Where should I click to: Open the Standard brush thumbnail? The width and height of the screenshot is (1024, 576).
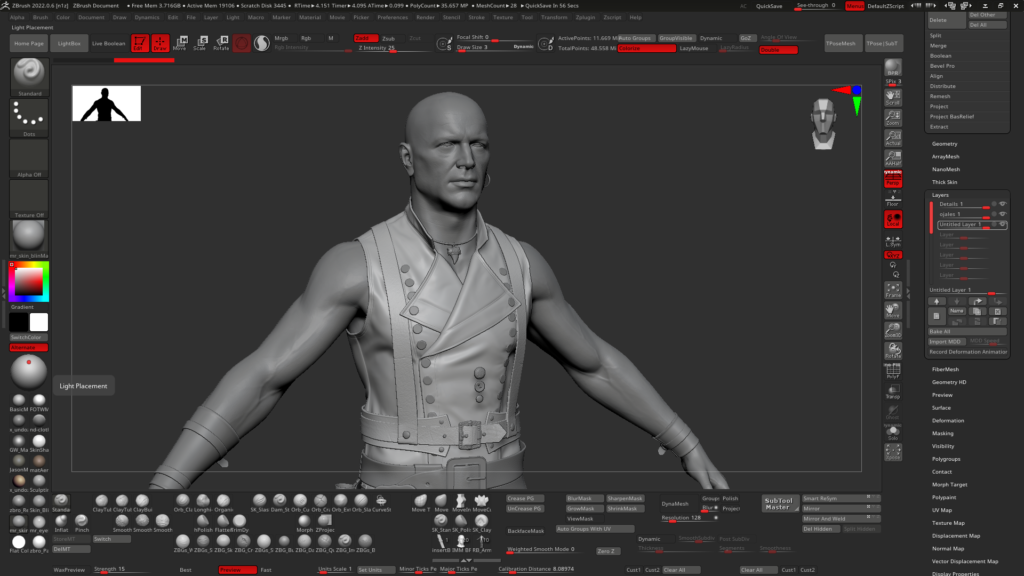pyautogui.click(x=29, y=77)
